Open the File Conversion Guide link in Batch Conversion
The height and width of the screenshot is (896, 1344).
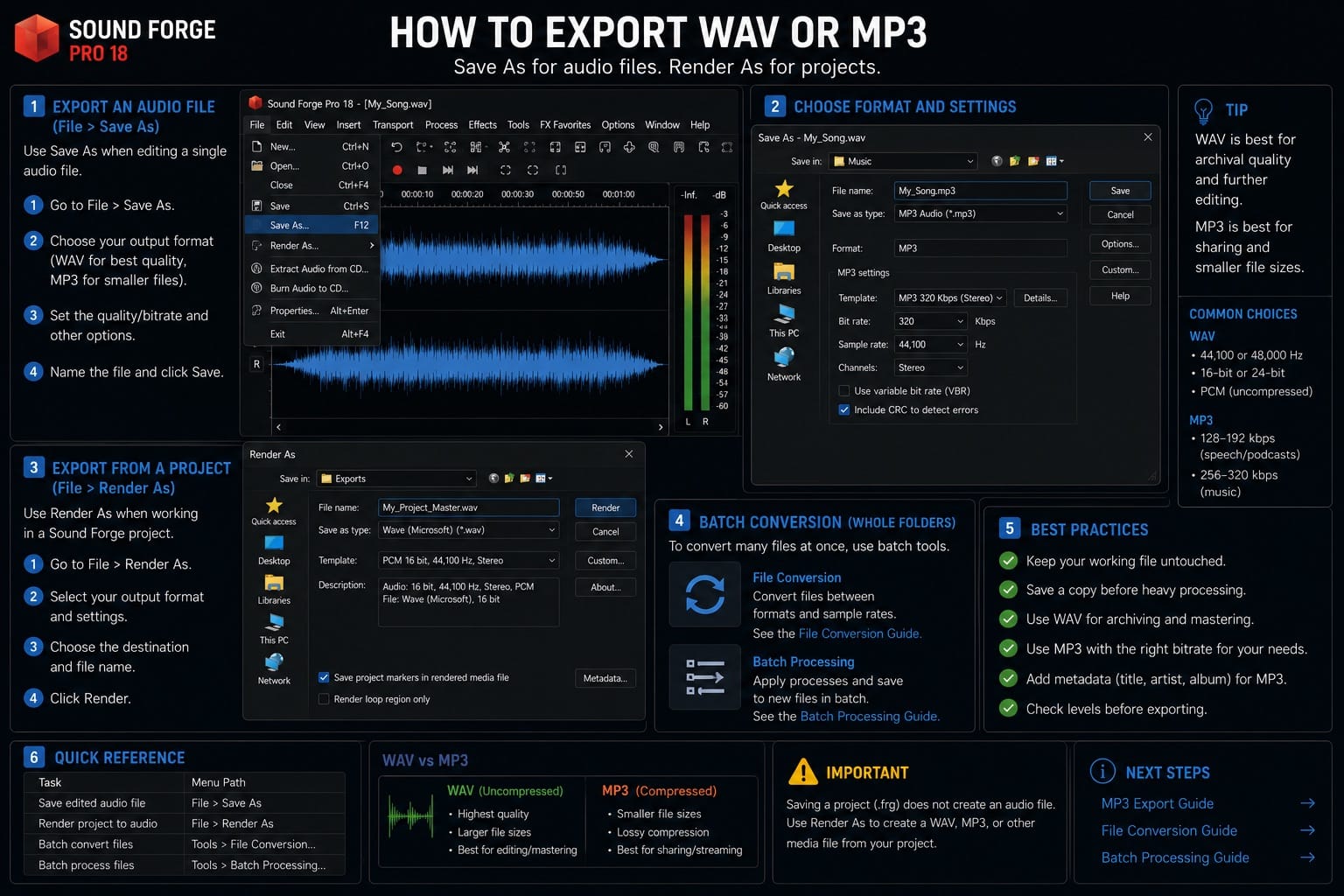pos(858,633)
